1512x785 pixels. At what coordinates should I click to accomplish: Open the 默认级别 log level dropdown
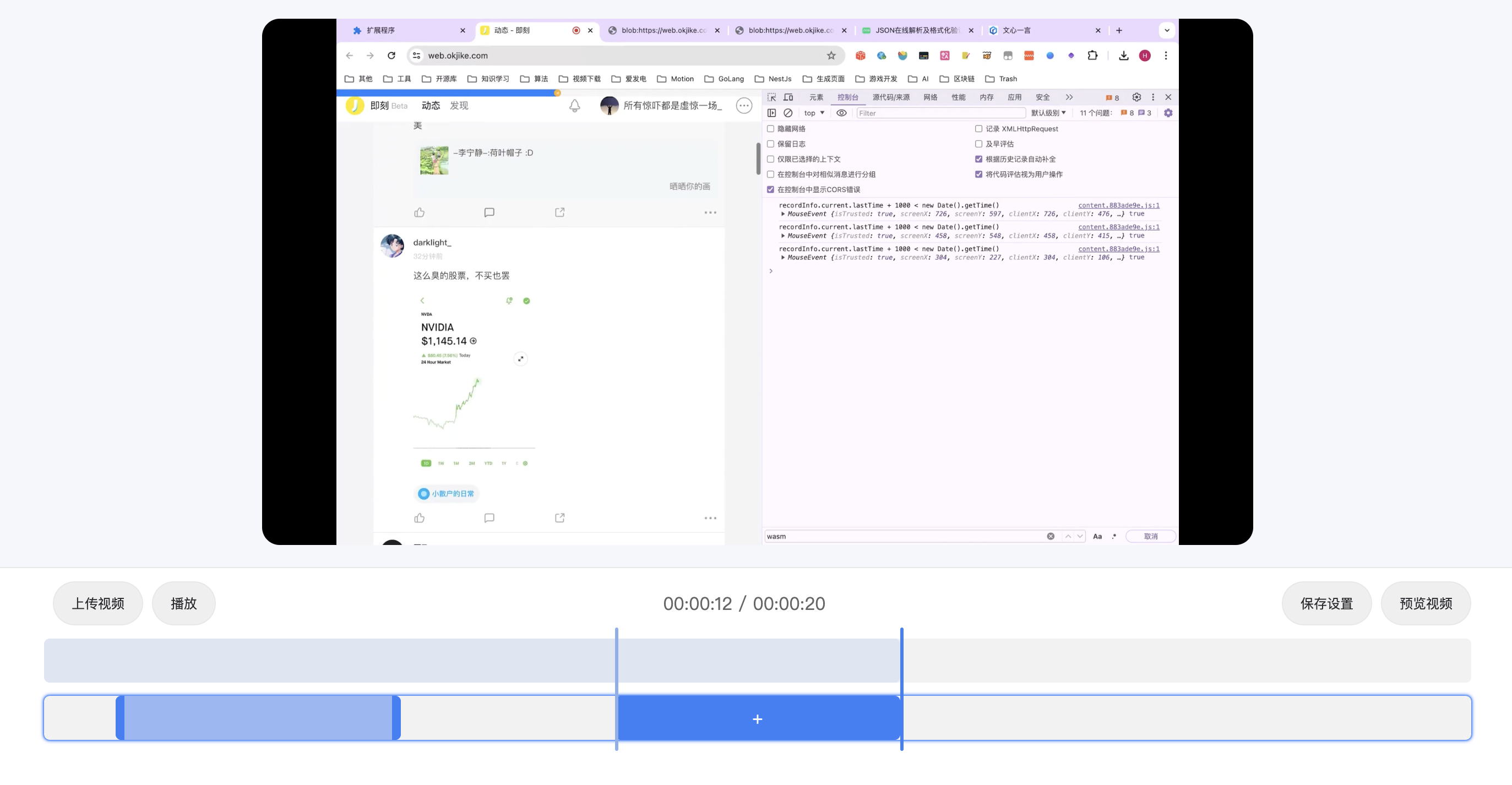click(x=1048, y=113)
